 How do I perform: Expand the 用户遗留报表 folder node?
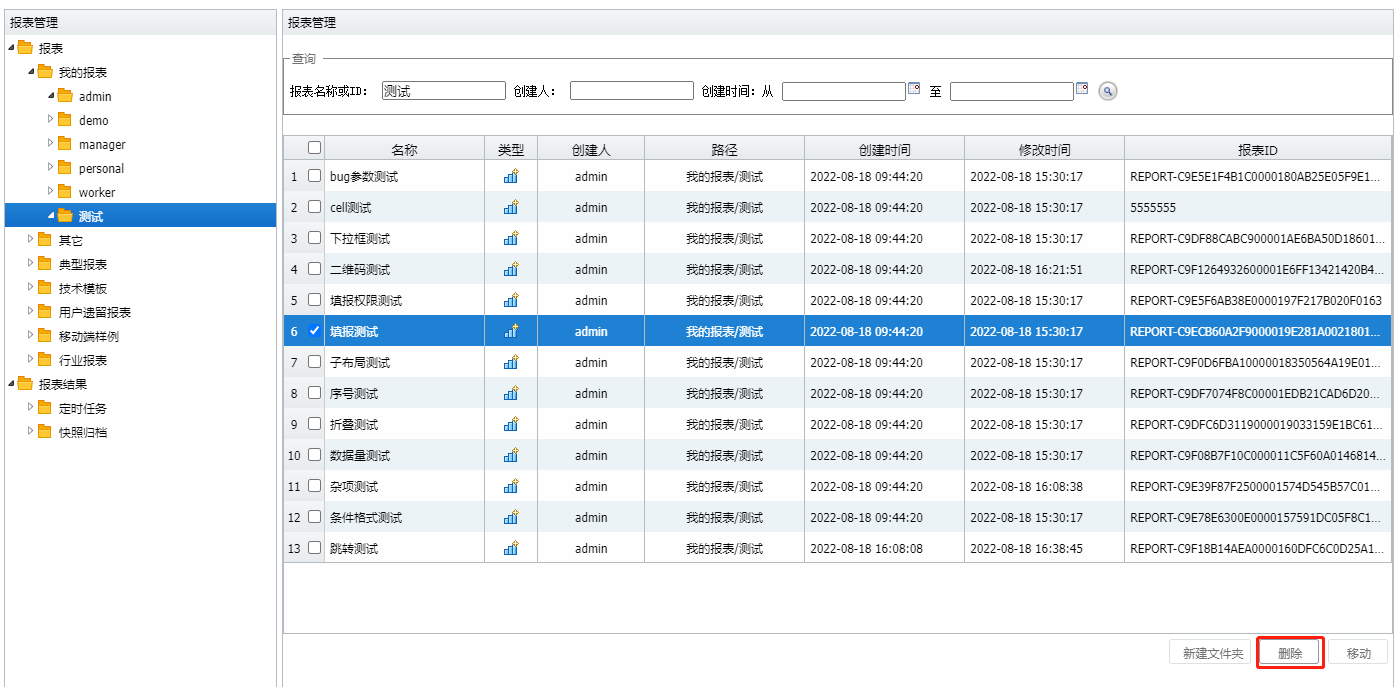coord(31,311)
